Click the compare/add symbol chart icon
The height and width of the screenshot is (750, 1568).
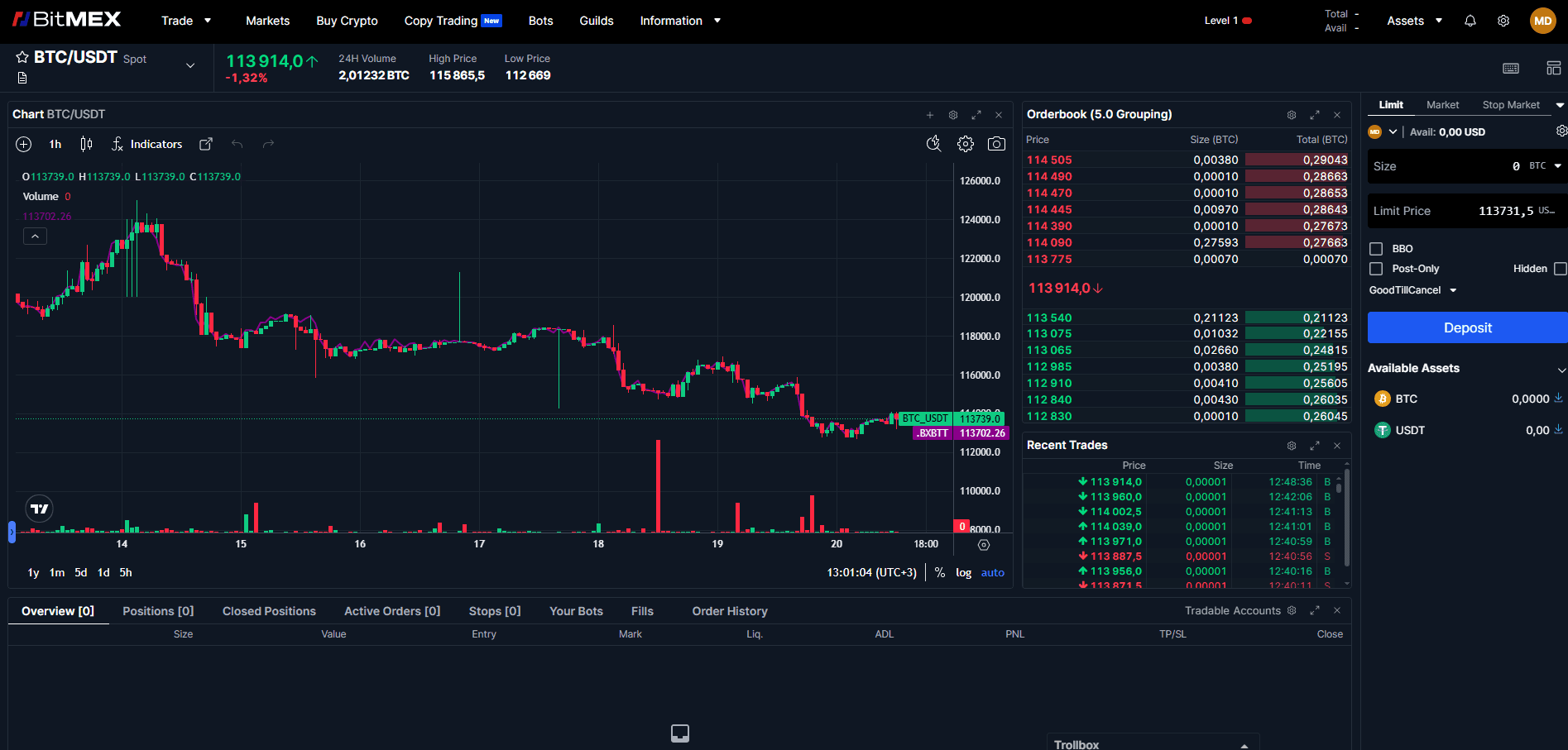click(x=24, y=144)
